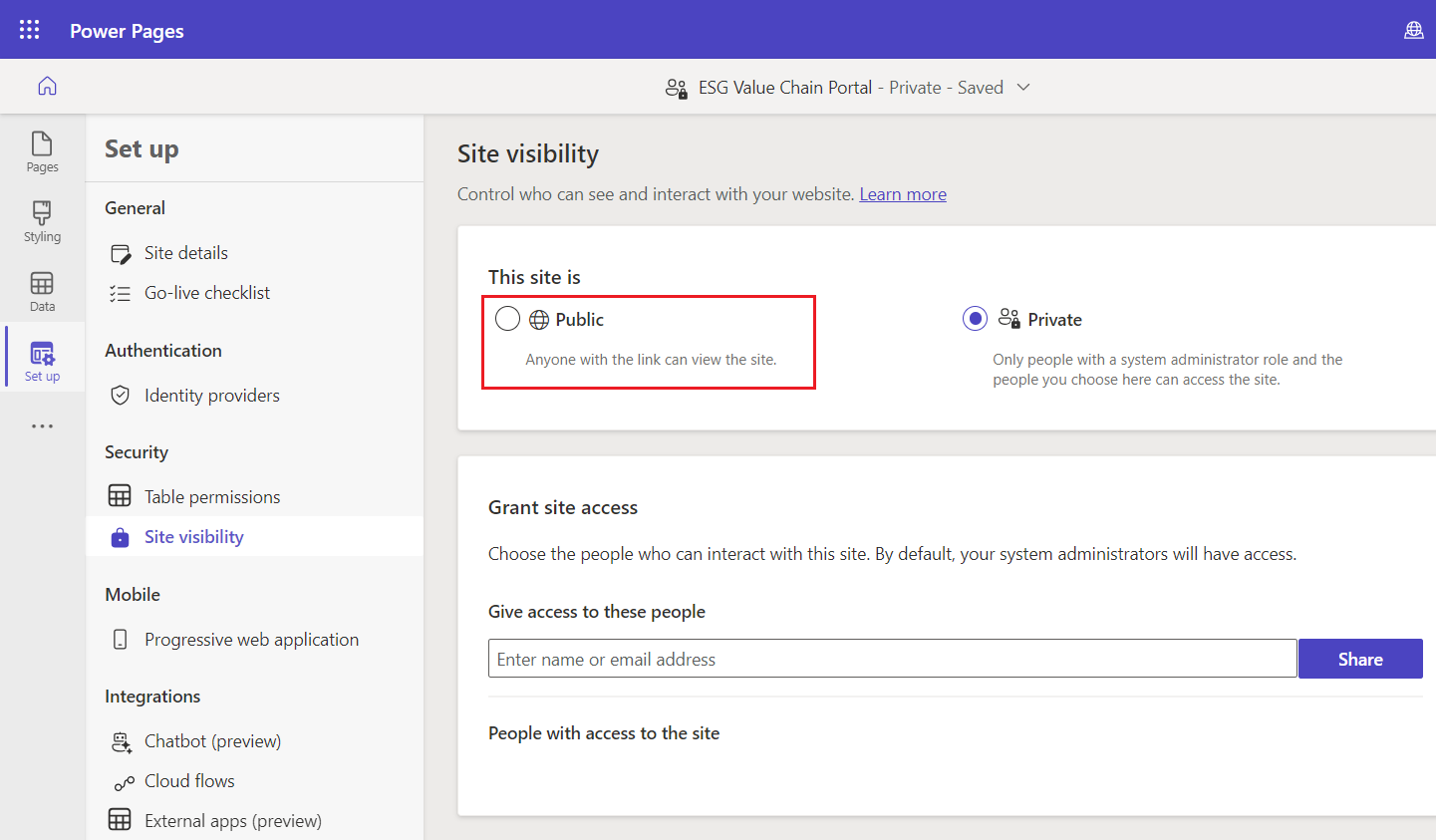Open the app launcher waffle icon
This screenshot has height=840, width=1436.
pos(30,30)
